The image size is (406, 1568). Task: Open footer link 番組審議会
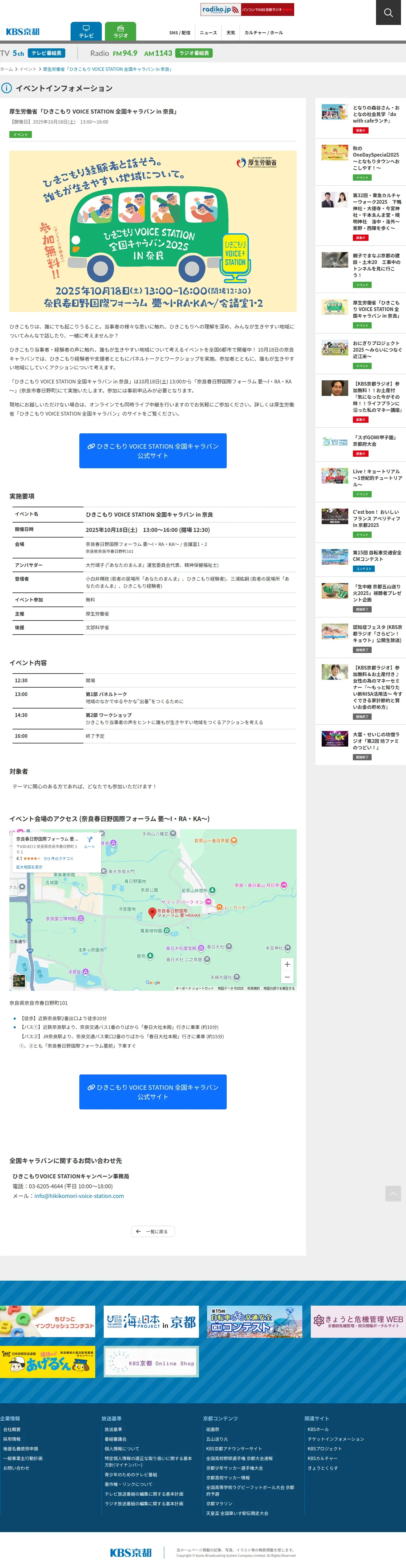point(116,1439)
